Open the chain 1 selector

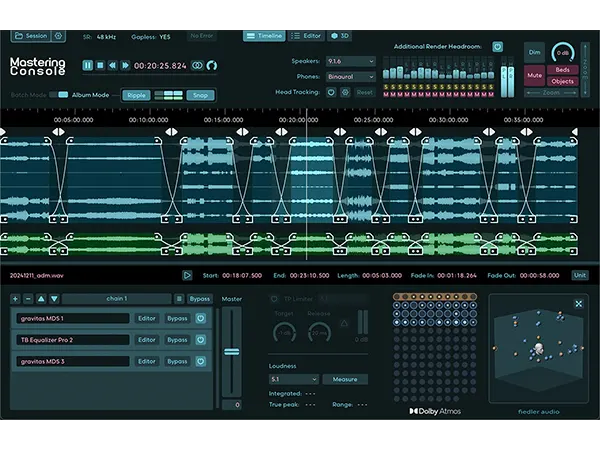click(x=117, y=299)
